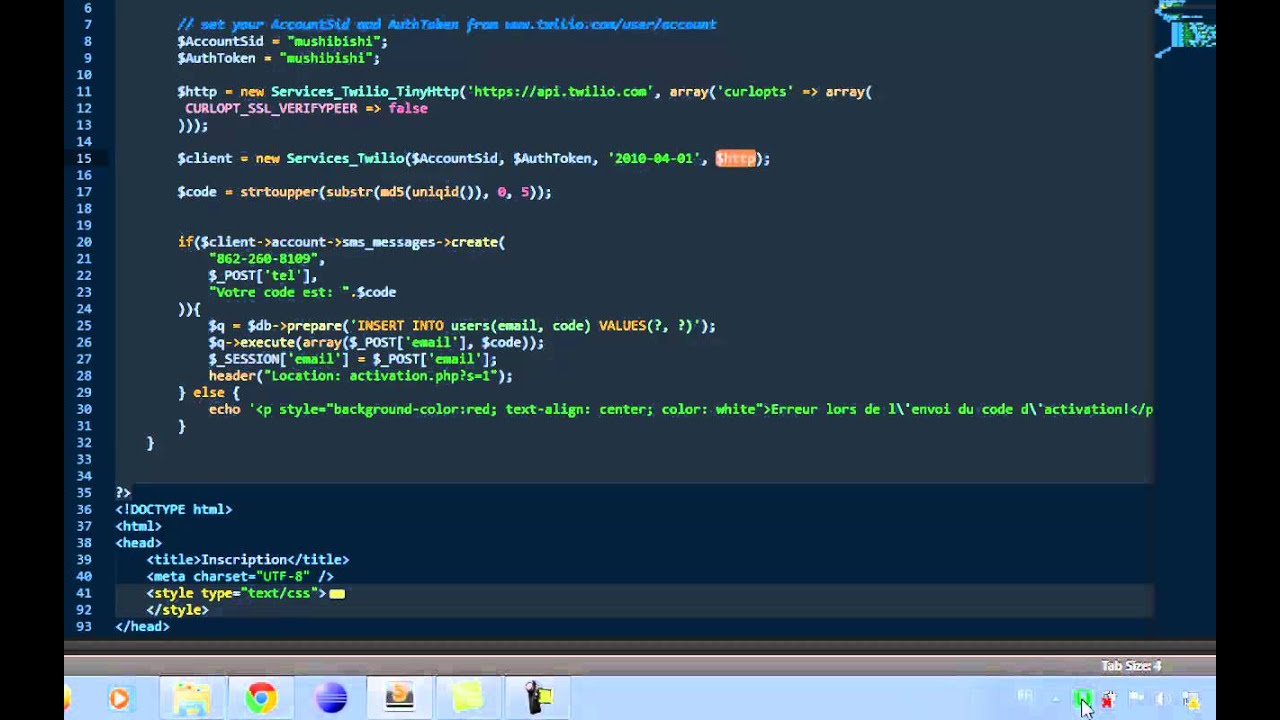1280x720 pixels.
Task: Open the Tab Size: 4 status selector
Action: click(x=1131, y=666)
